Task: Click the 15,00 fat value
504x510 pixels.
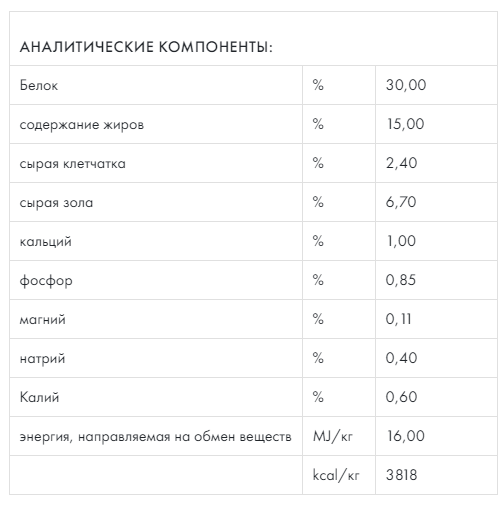Action: 405,124
